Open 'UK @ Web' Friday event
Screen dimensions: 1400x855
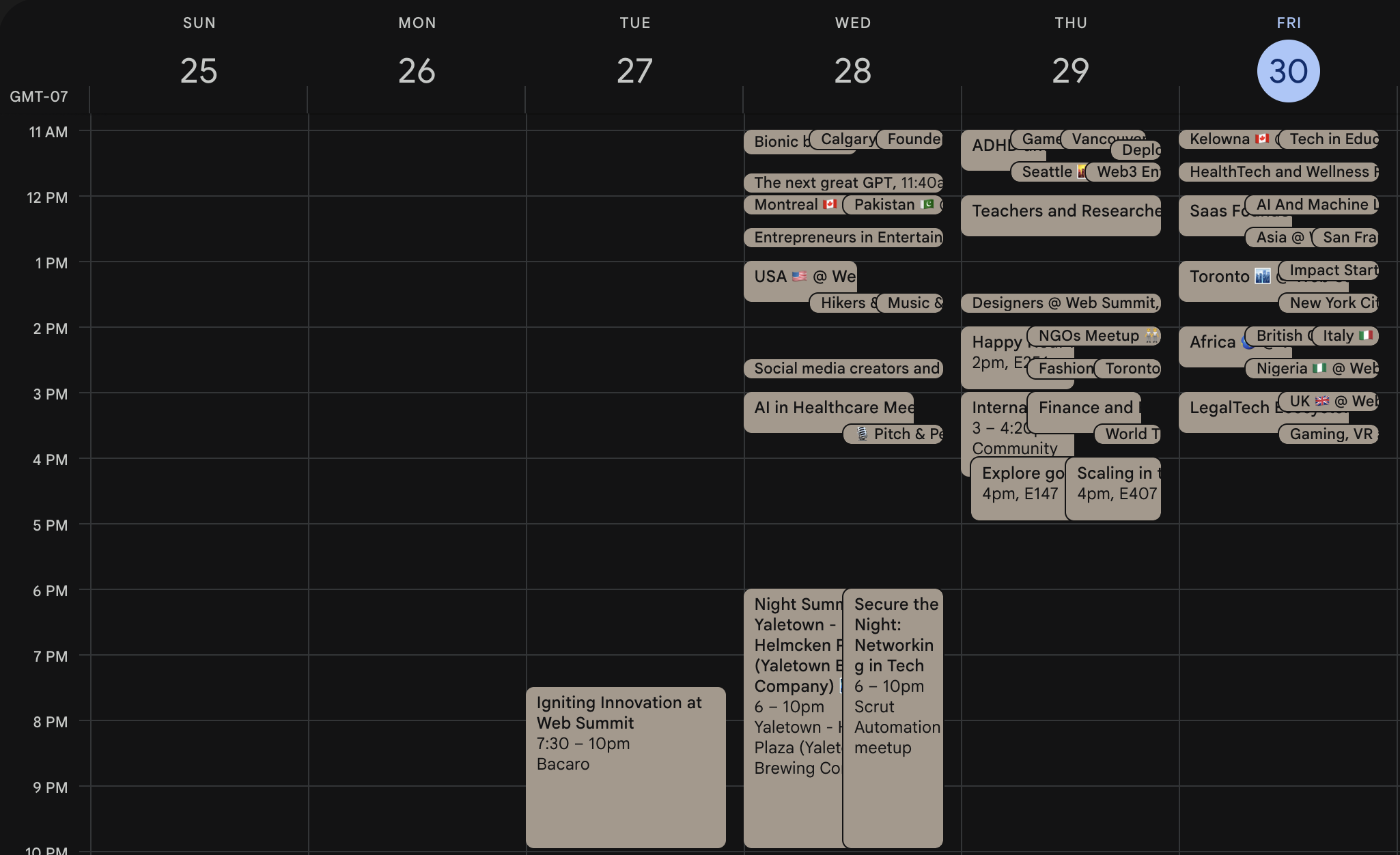point(1328,401)
